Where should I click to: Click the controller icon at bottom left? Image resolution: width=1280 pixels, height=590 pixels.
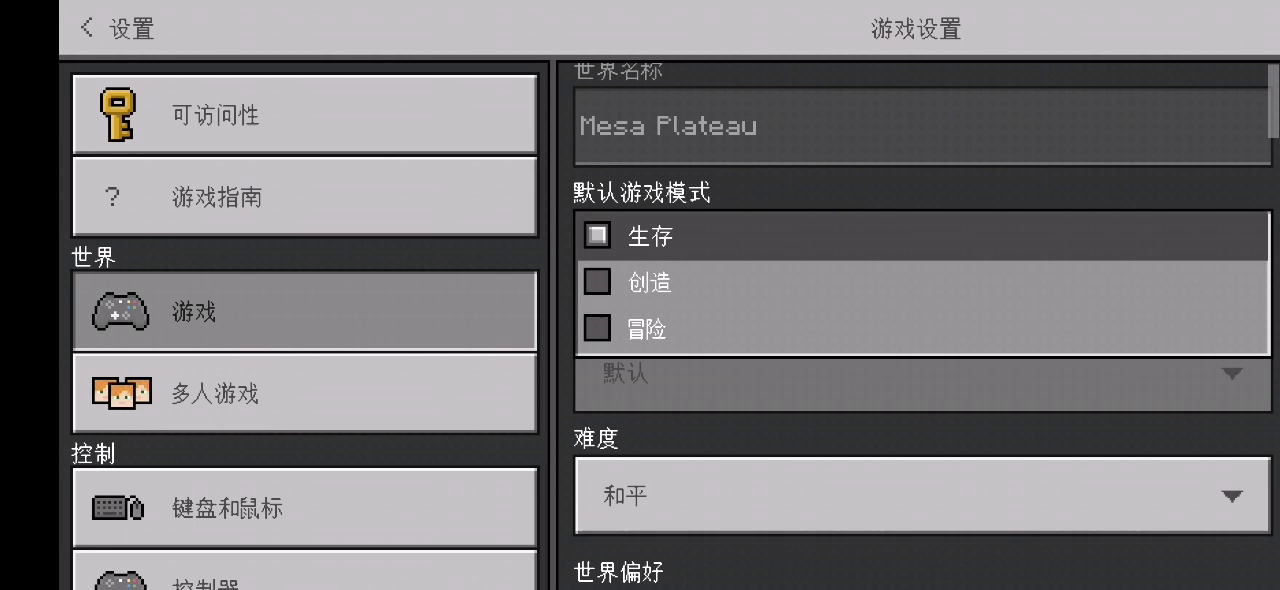pyautogui.click(x=120, y=580)
